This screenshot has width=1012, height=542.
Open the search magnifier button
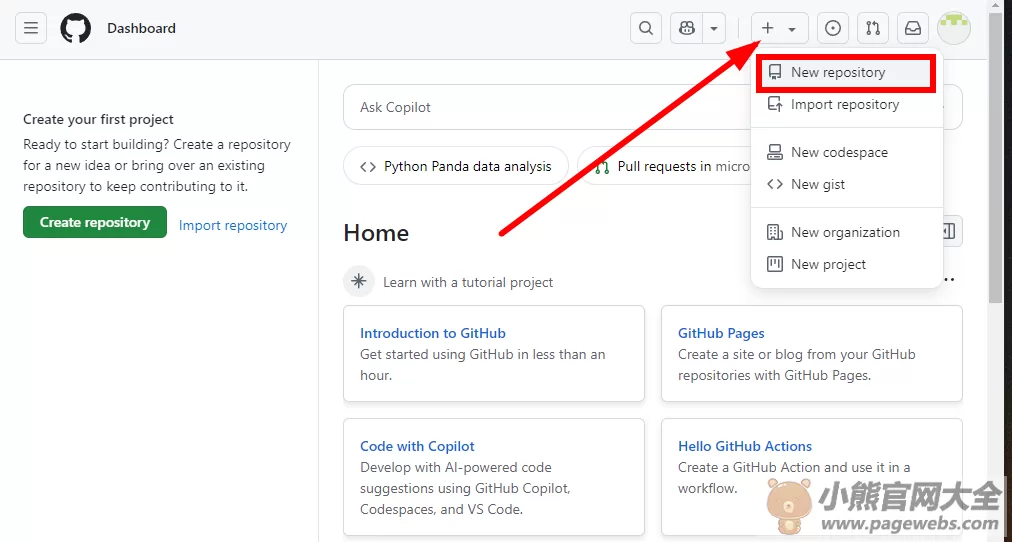click(x=646, y=28)
